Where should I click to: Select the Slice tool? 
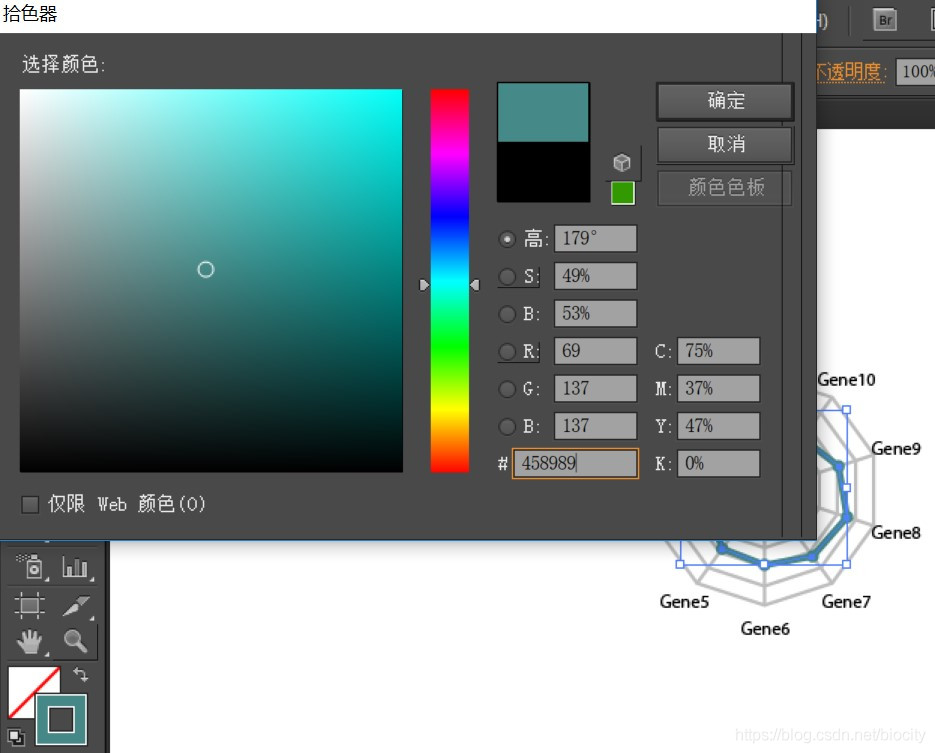[75, 605]
